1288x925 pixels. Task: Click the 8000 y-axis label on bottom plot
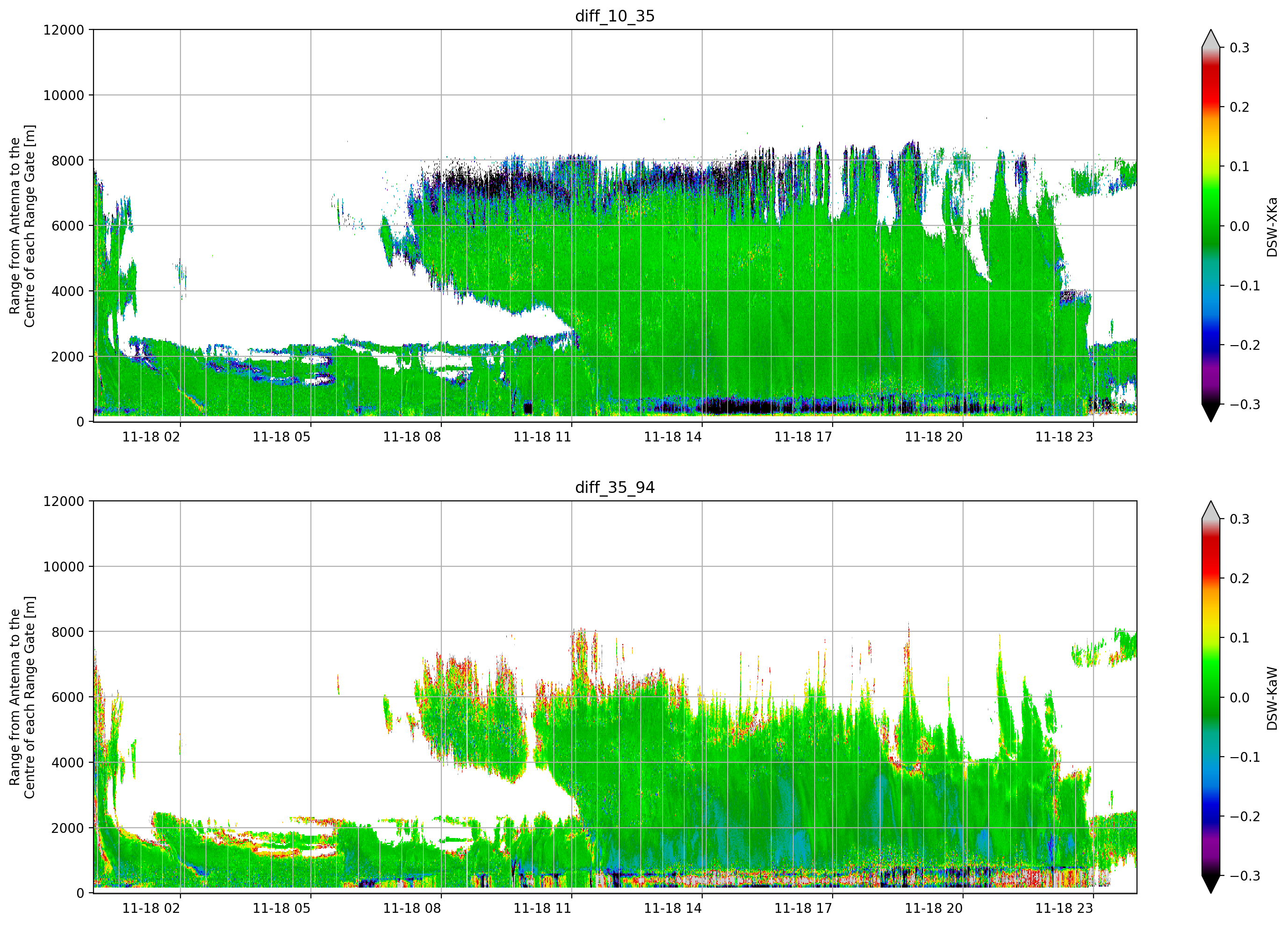[68, 632]
